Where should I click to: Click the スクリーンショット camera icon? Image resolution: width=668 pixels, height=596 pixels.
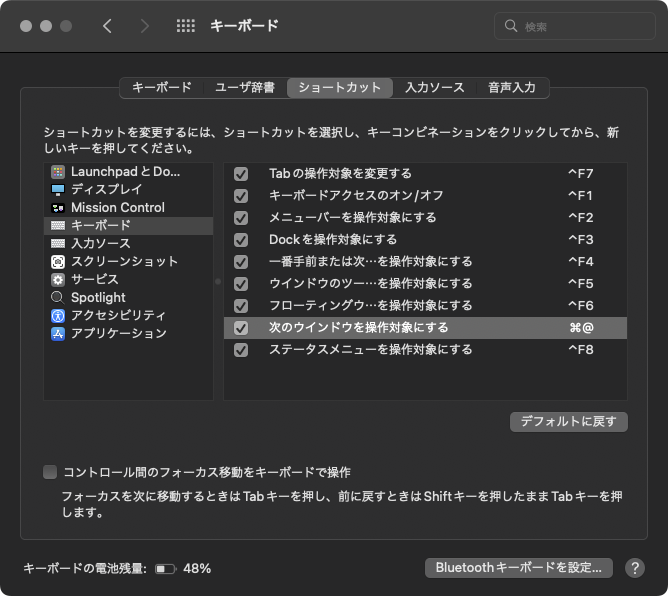[x=58, y=262]
